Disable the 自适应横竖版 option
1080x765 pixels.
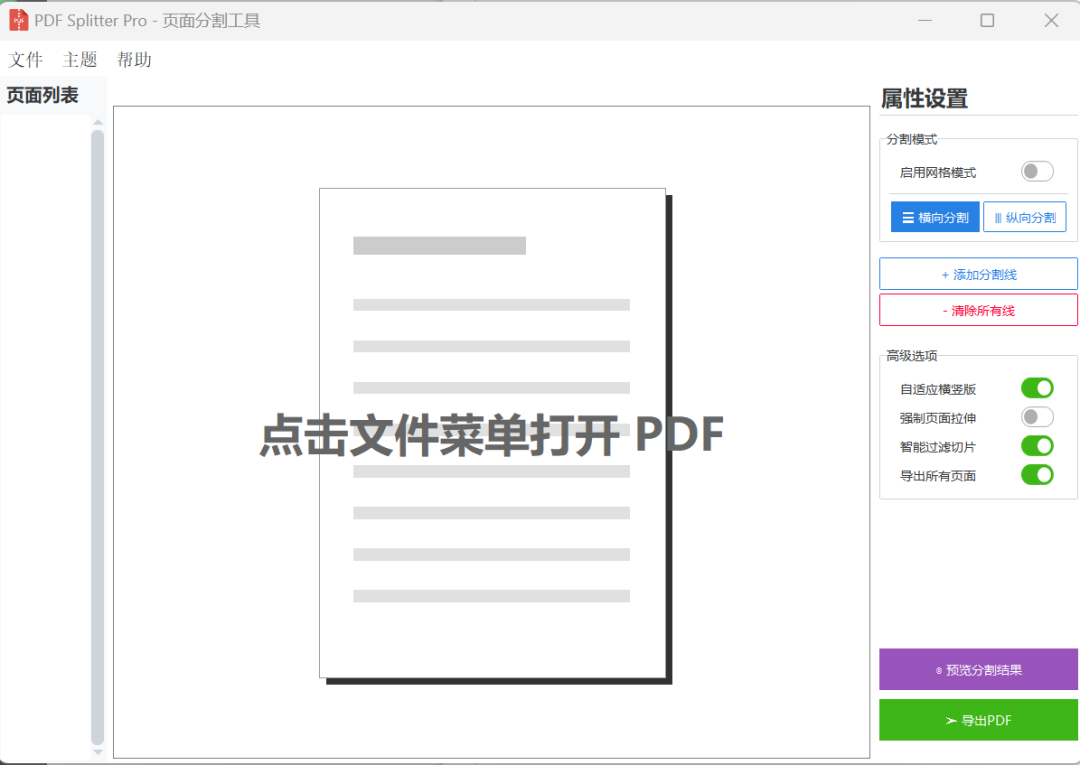click(1037, 388)
